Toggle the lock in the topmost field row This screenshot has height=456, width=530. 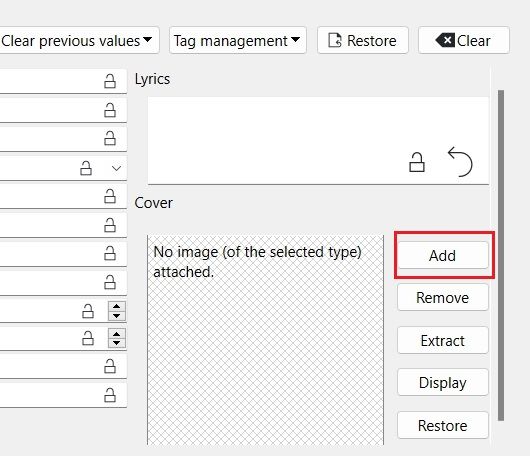tap(110, 81)
